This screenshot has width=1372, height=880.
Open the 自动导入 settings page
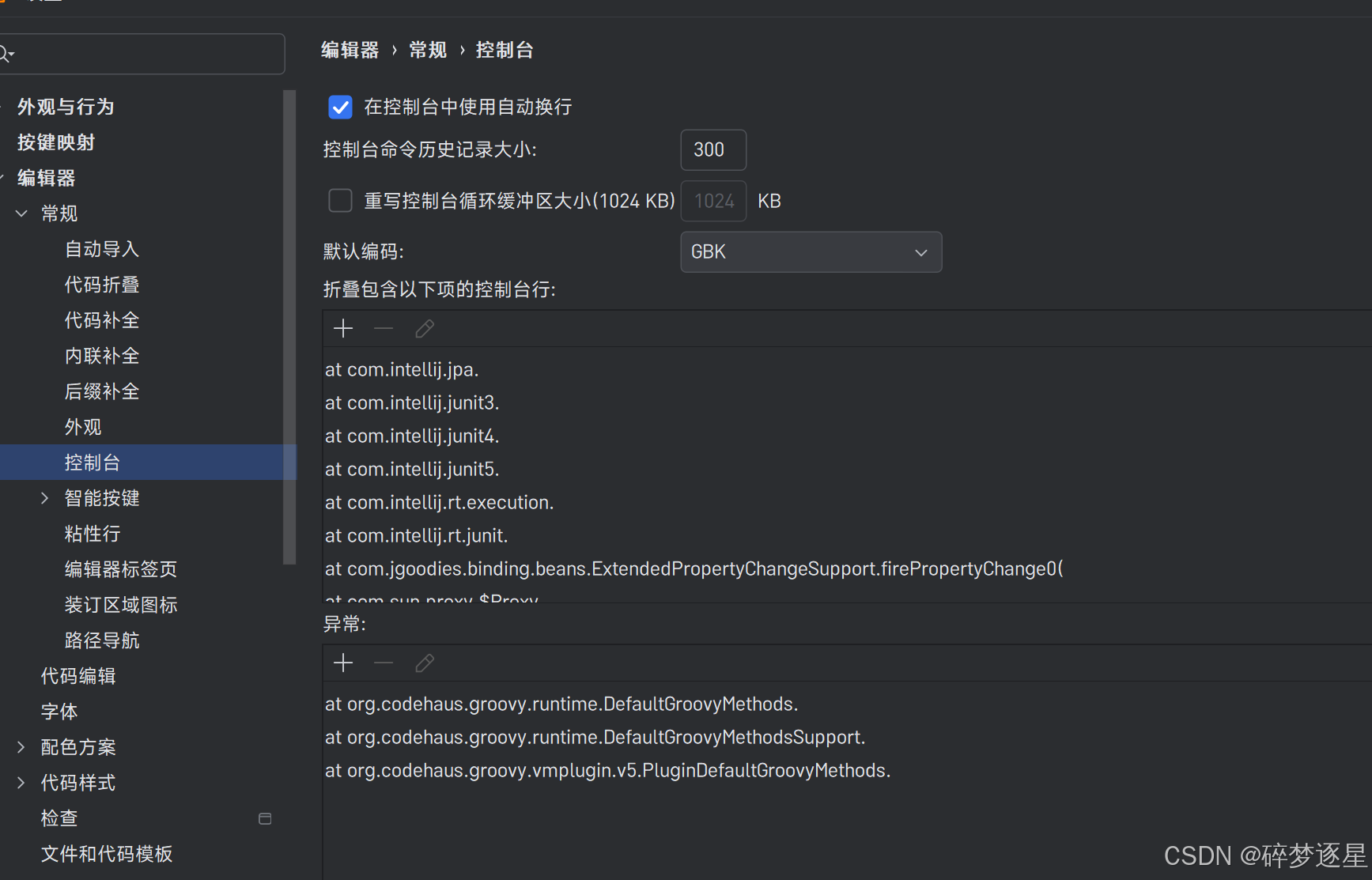pos(101,248)
